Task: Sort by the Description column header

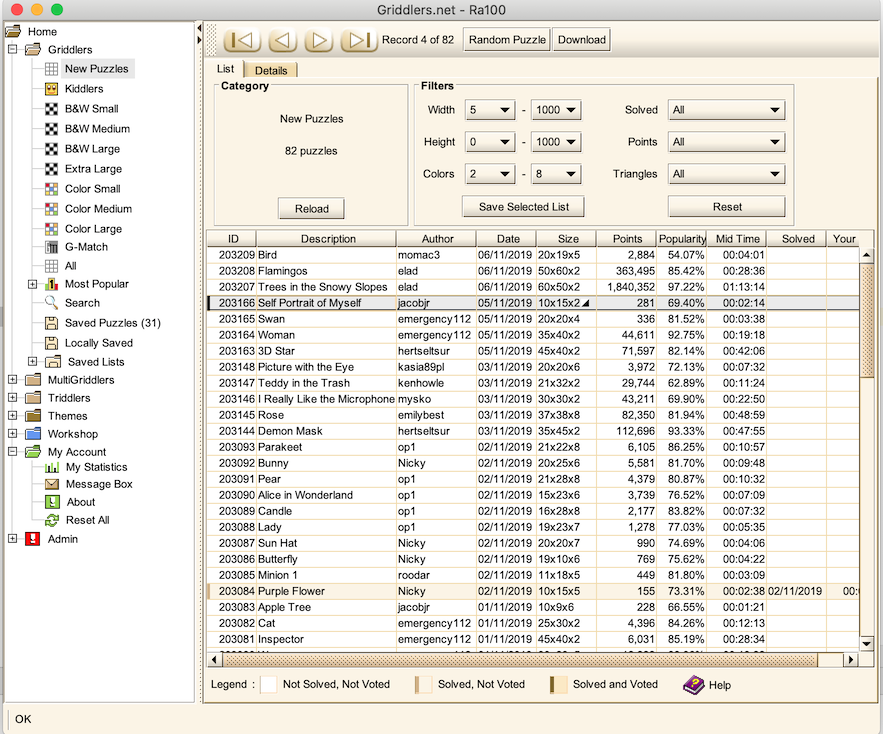Action: tap(327, 239)
